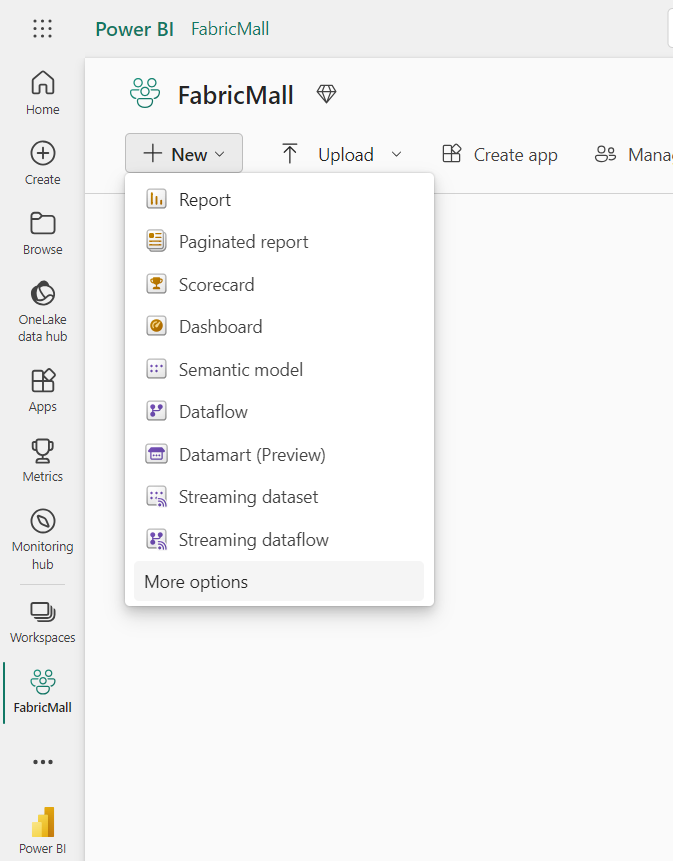
Task: Click Power BI header link
Action: 134,29
